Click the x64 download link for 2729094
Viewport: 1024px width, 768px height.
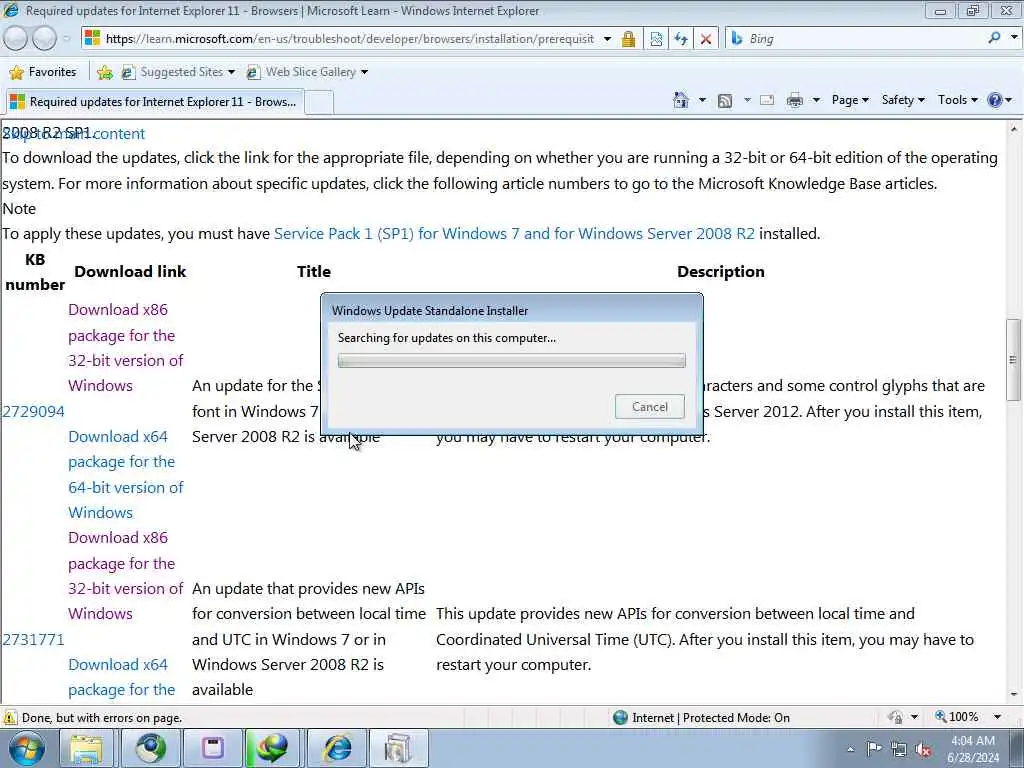coord(125,474)
